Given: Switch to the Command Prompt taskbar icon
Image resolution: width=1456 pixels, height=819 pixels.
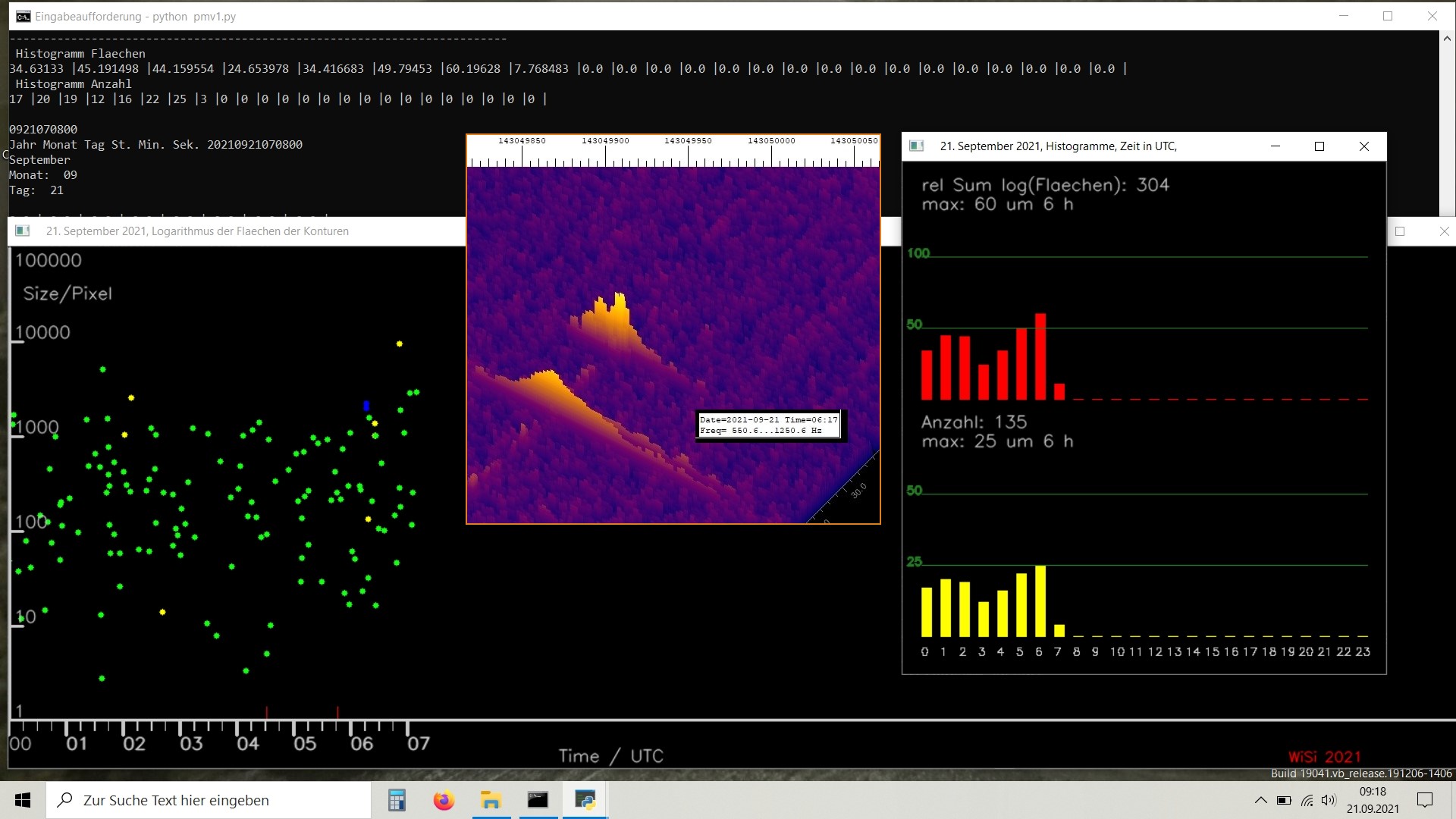Looking at the screenshot, I should [538, 800].
